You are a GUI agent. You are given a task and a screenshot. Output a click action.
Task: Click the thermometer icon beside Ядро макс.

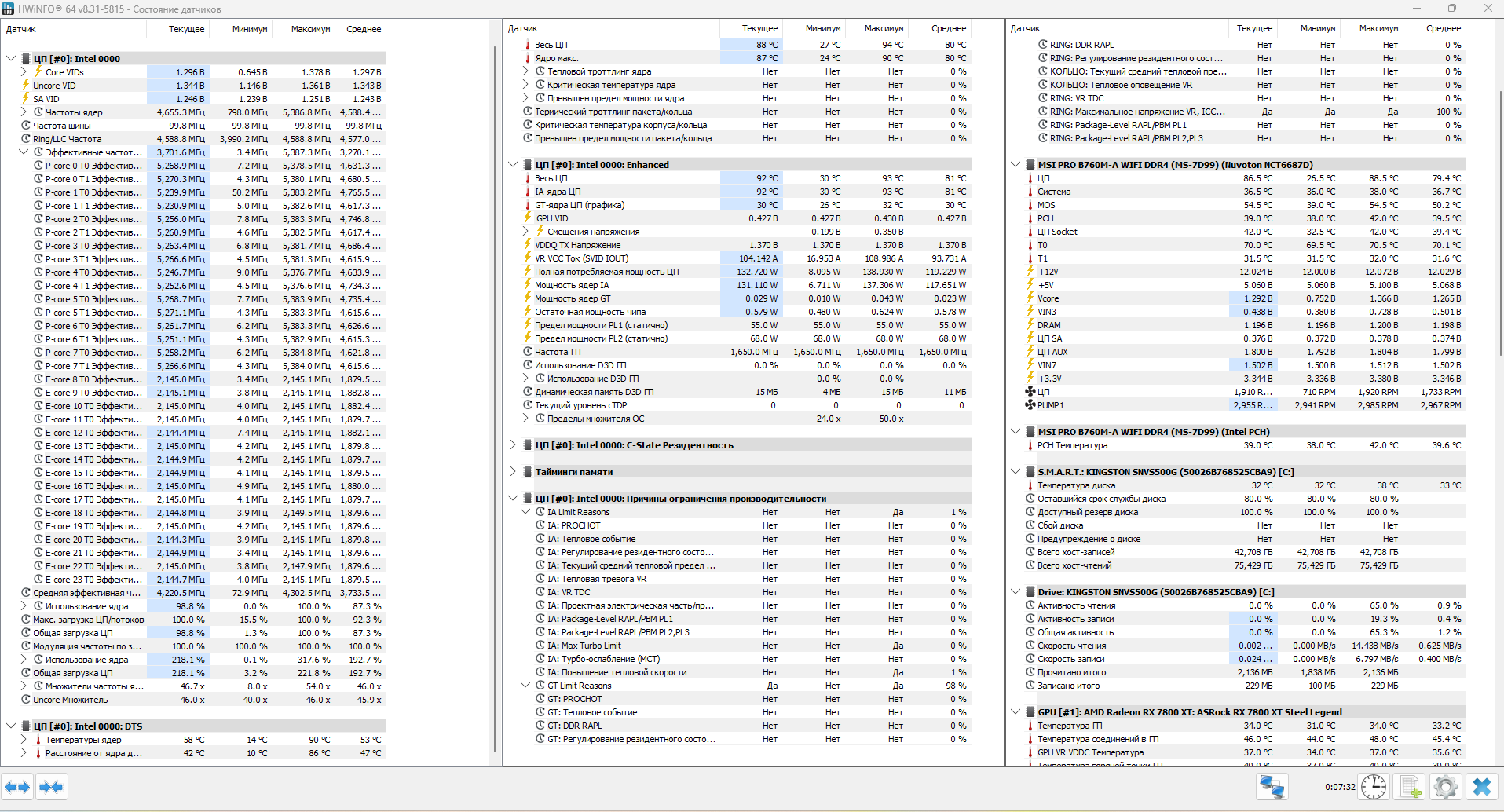click(x=528, y=58)
